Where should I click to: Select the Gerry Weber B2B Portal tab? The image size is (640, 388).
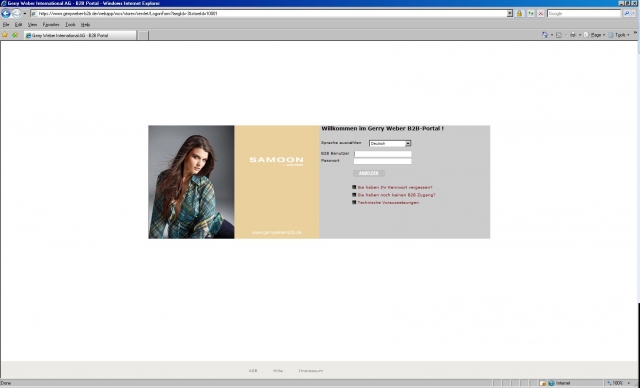click(80, 35)
